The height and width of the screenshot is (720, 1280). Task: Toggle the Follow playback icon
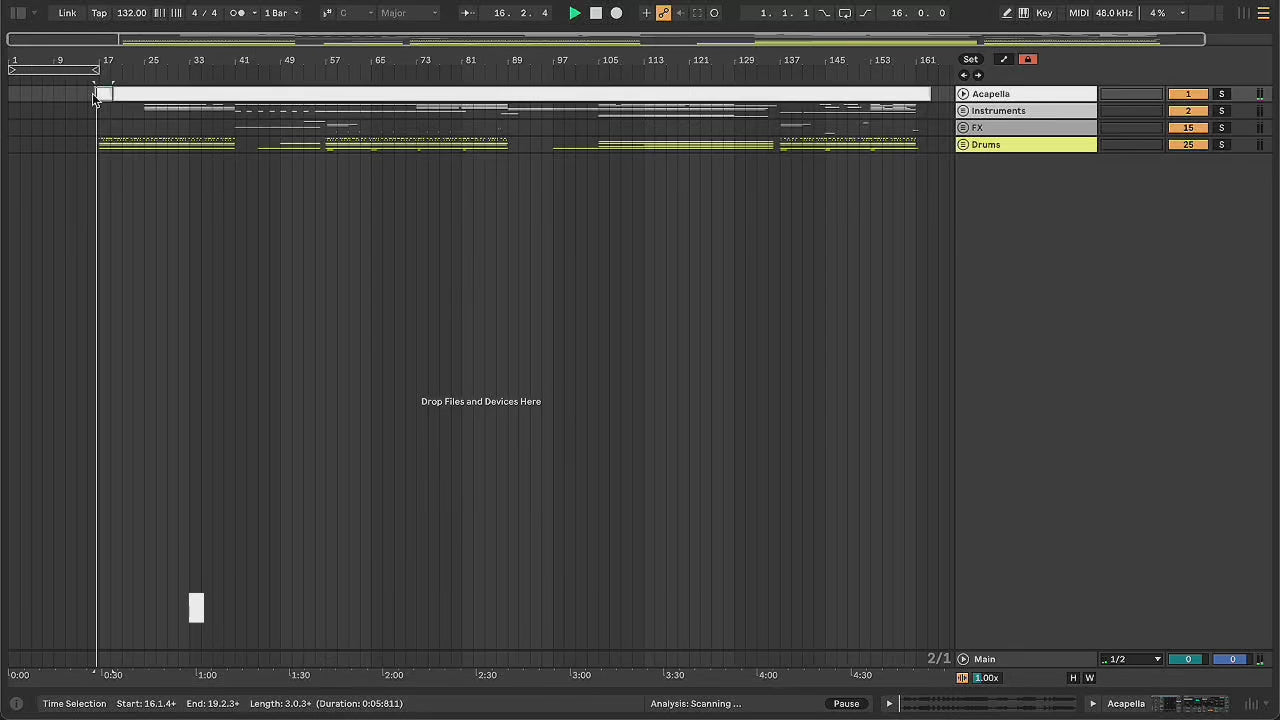467,13
